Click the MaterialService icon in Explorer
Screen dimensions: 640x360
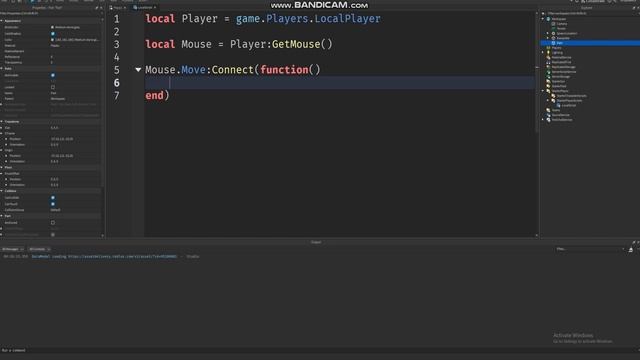(549, 58)
